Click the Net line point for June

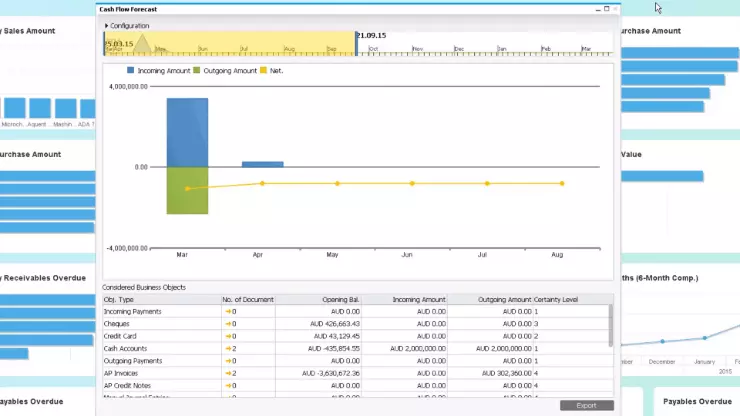pyautogui.click(x=412, y=183)
